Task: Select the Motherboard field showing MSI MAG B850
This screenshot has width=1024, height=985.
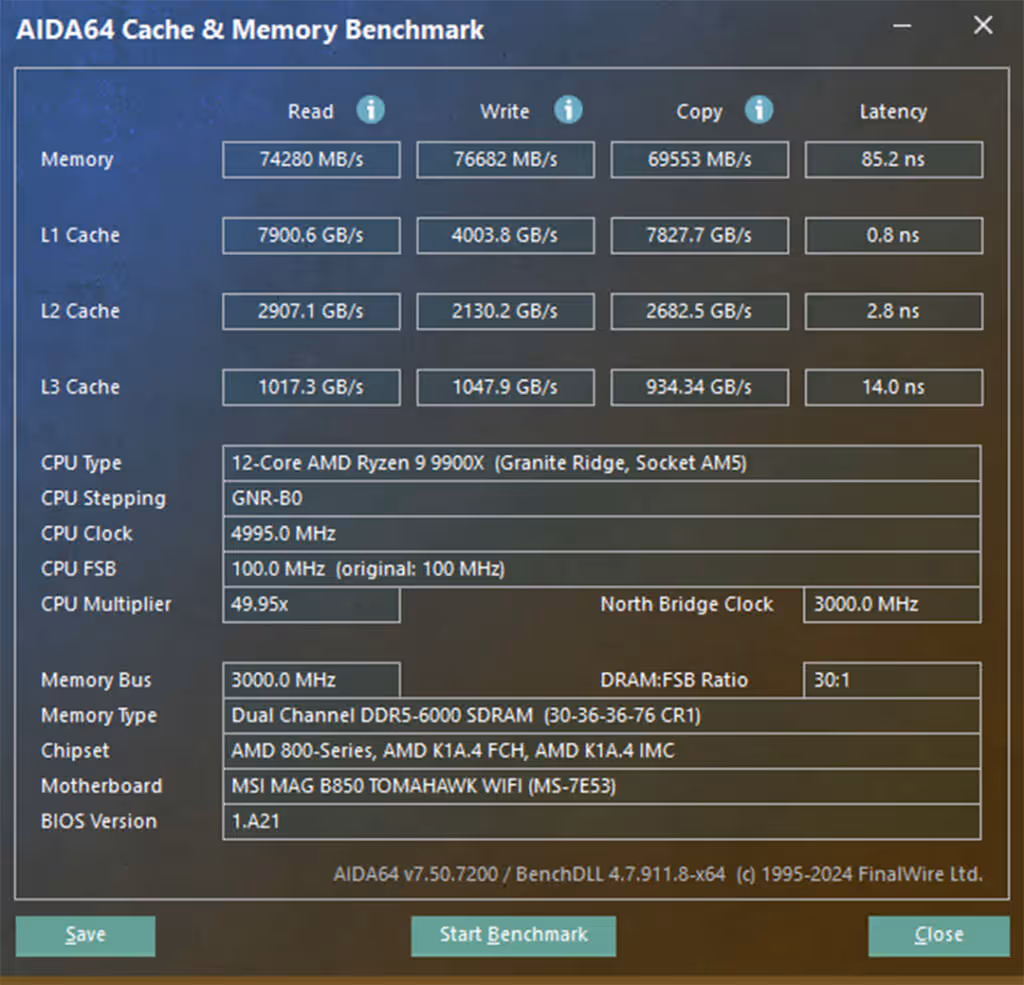Action: coord(602,786)
